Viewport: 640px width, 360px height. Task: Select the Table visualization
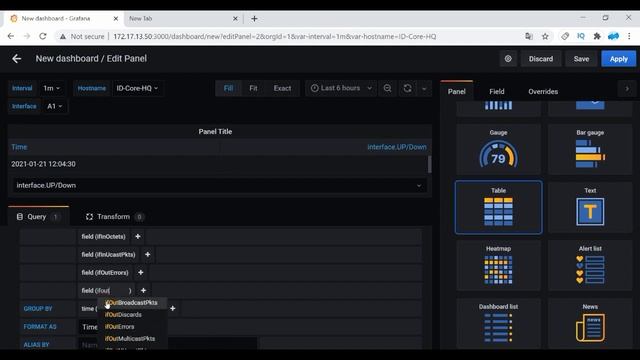(498, 207)
